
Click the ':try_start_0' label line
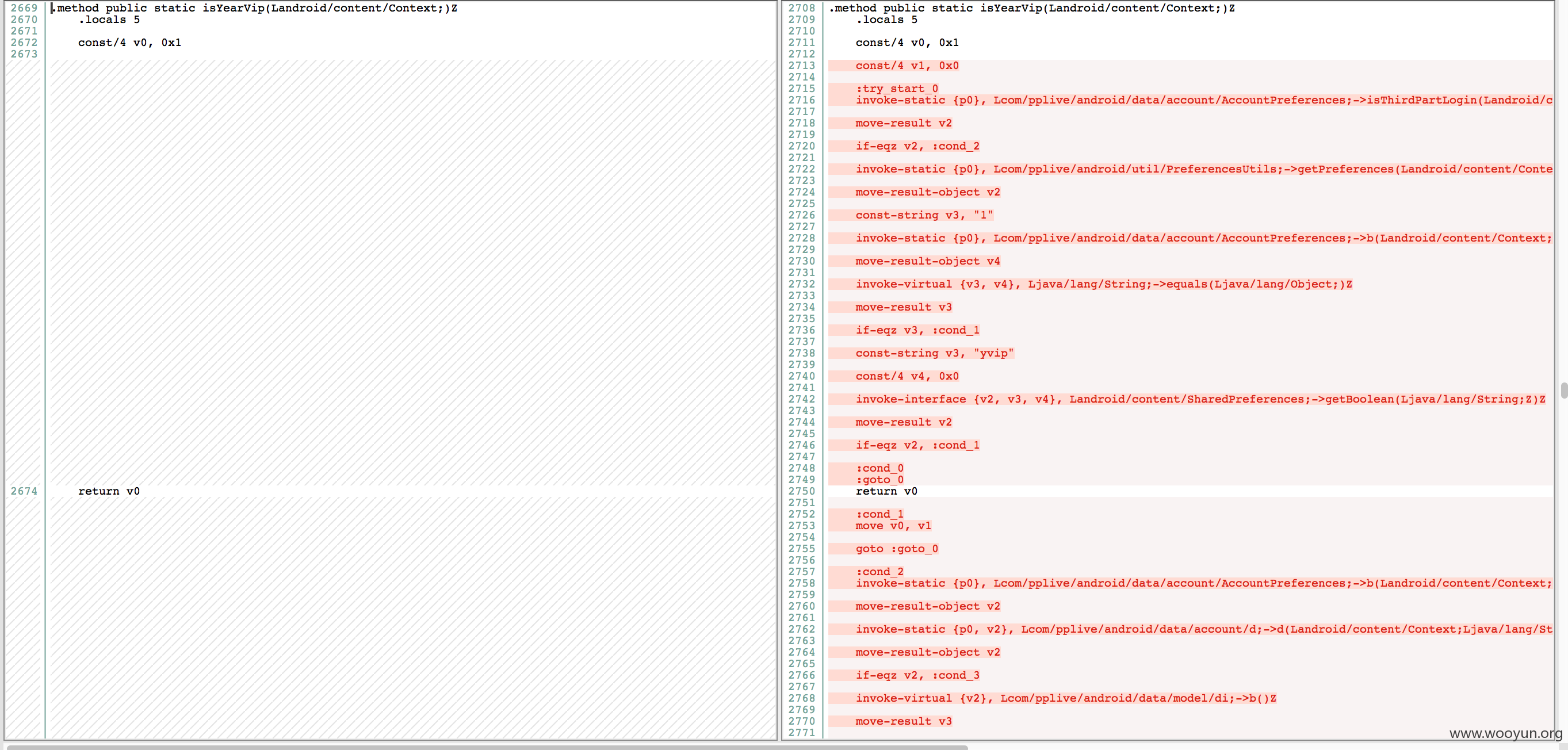pyautogui.click(x=897, y=89)
